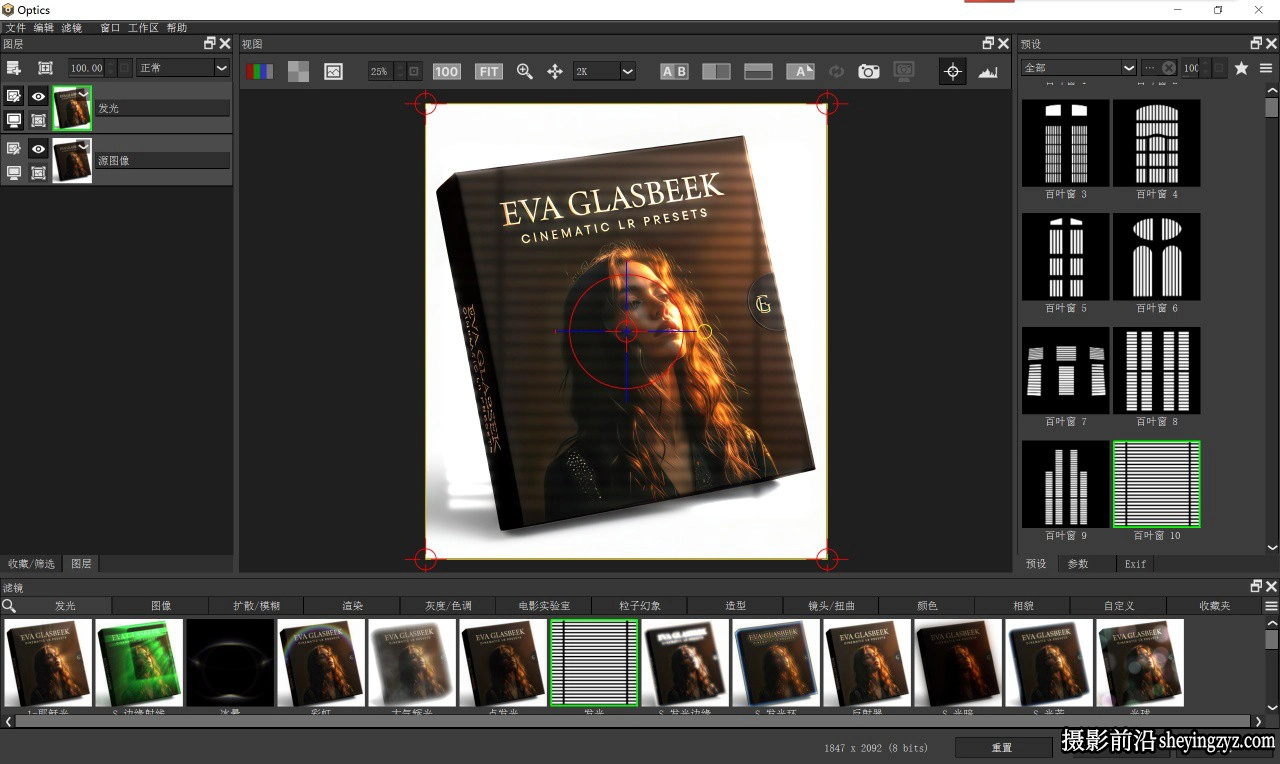Toggle the monitor icon on 发光 layer
Image resolution: width=1280 pixels, height=764 pixels.
[x=14, y=120]
